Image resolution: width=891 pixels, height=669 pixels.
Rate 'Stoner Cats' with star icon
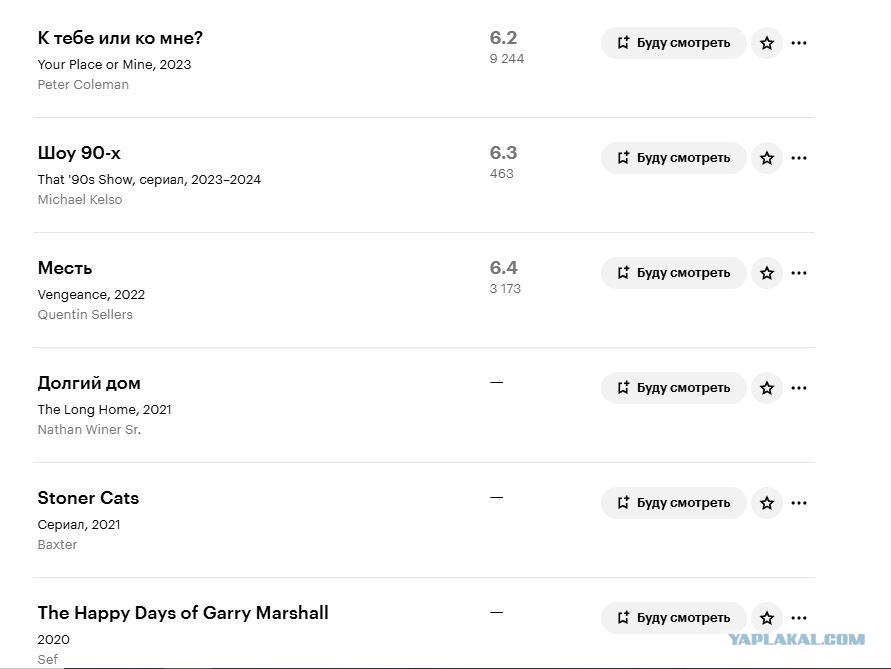[x=767, y=503]
